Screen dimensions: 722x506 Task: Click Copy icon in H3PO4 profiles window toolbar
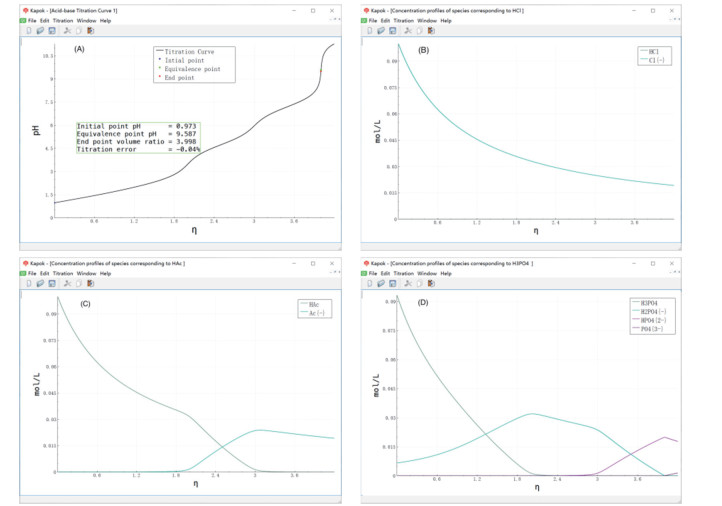tap(419, 283)
